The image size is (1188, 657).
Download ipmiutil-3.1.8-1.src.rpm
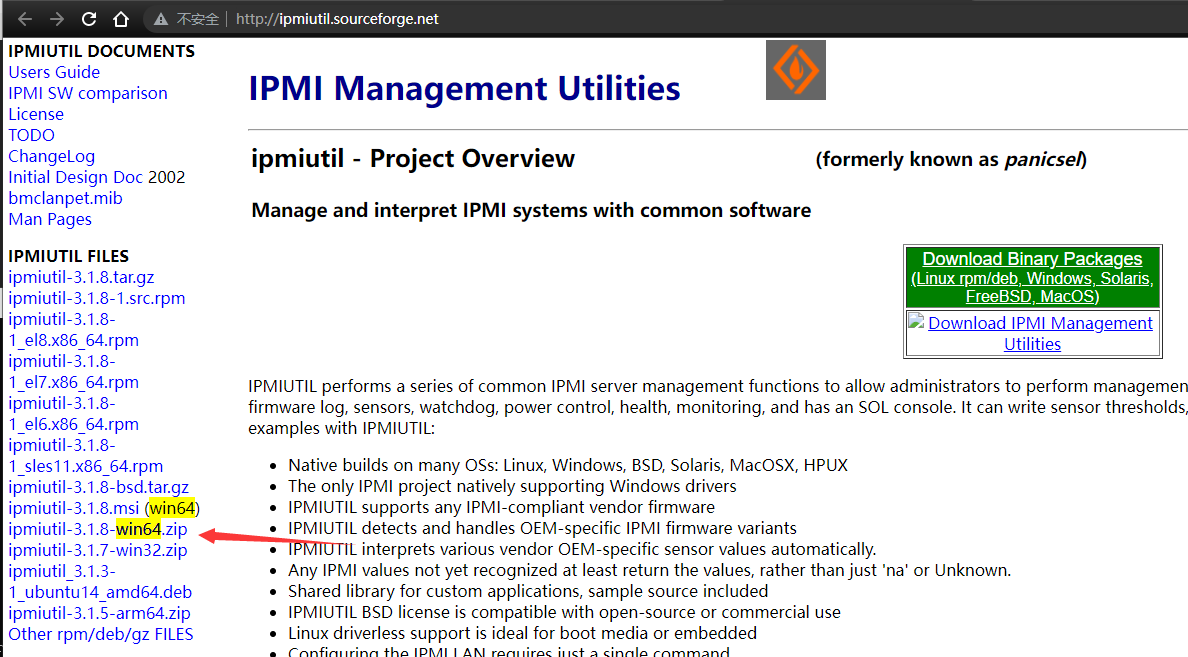(96, 299)
